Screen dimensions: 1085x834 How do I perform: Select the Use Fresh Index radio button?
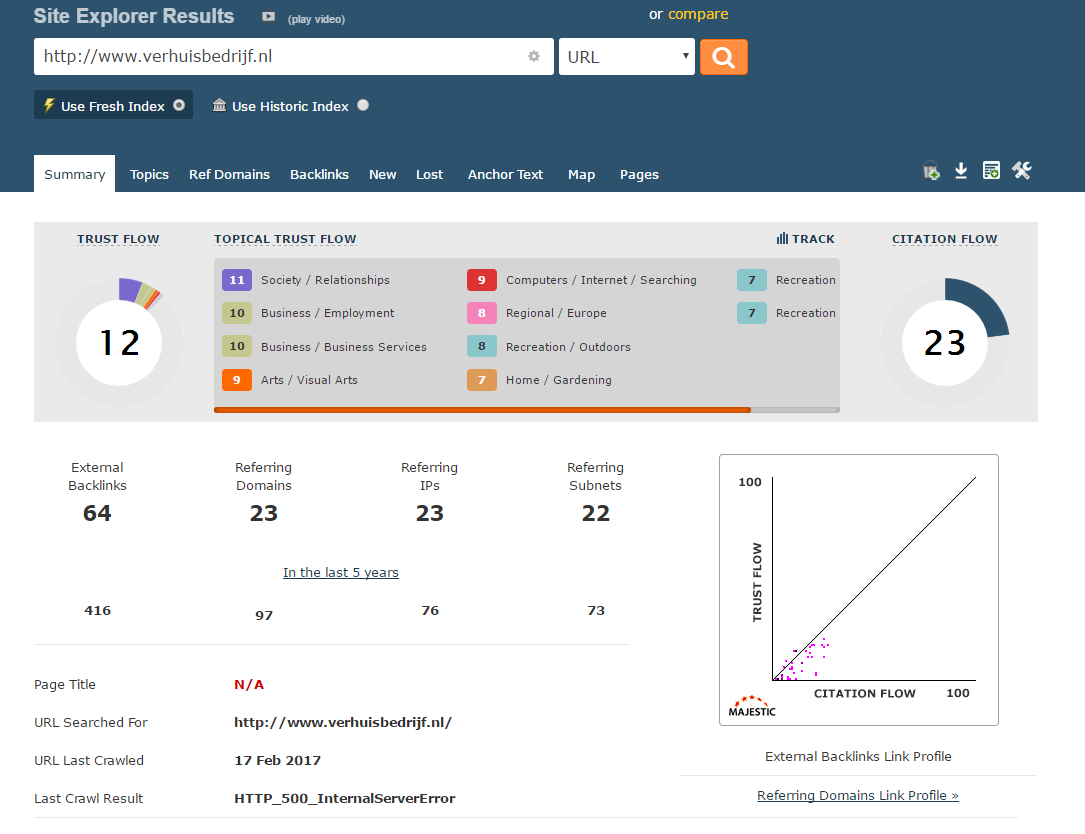click(179, 105)
